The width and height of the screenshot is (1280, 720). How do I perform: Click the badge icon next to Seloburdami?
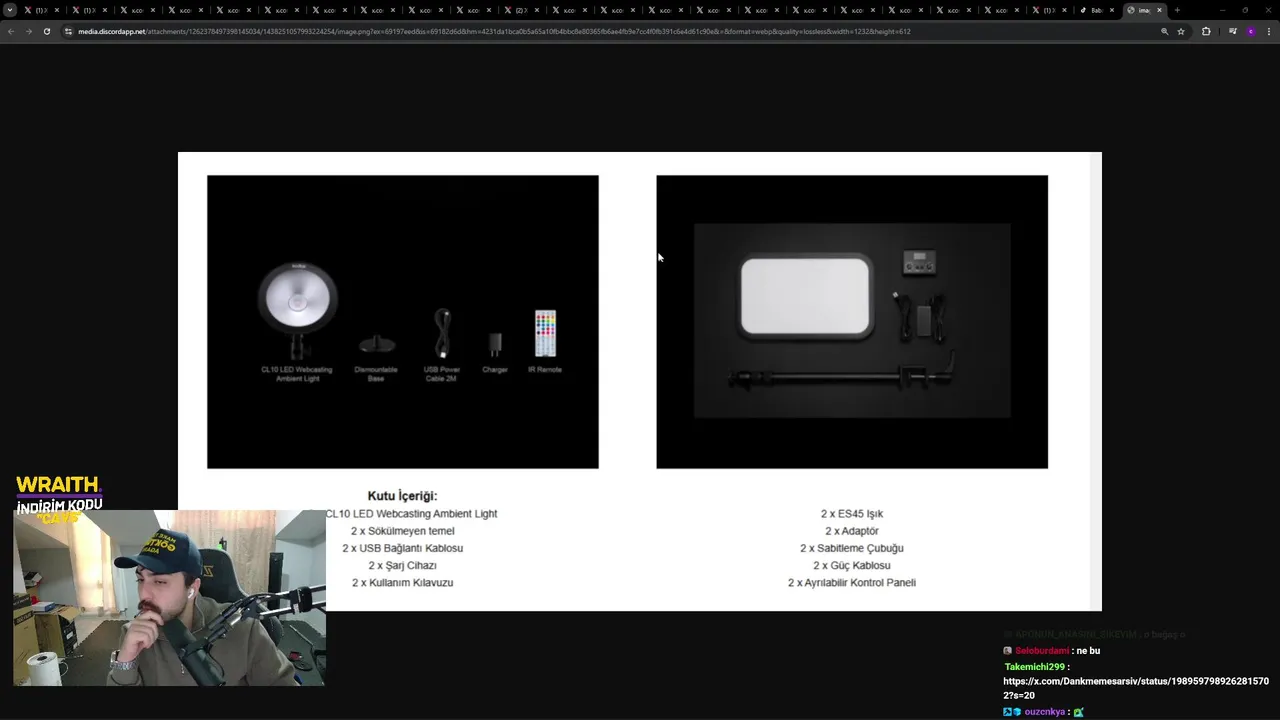(1008, 651)
